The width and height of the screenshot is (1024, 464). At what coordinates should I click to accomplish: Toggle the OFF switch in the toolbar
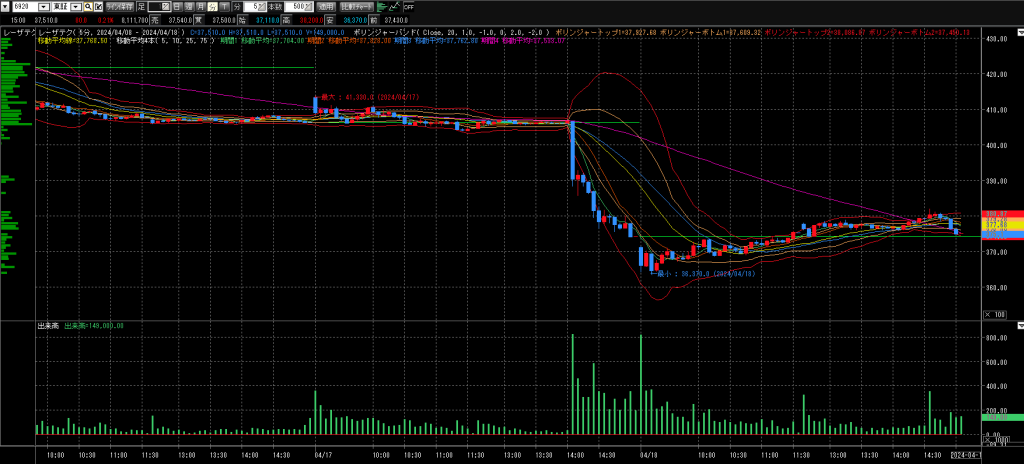(408, 6)
